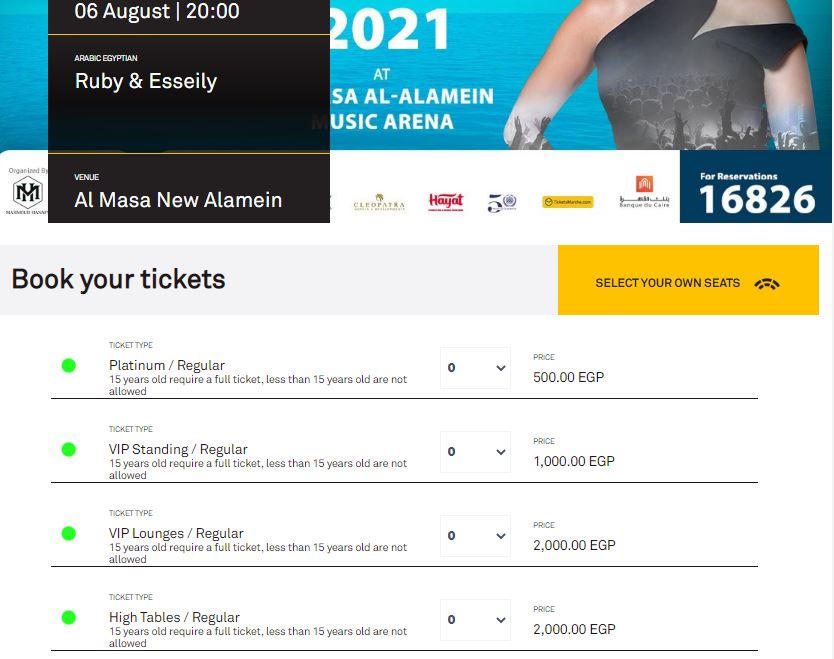Image resolution: width=834 pixels, height=659 pixels.
Task: Click the yellow TicketsMarche.com logo
Action: [x=568, y=202]
